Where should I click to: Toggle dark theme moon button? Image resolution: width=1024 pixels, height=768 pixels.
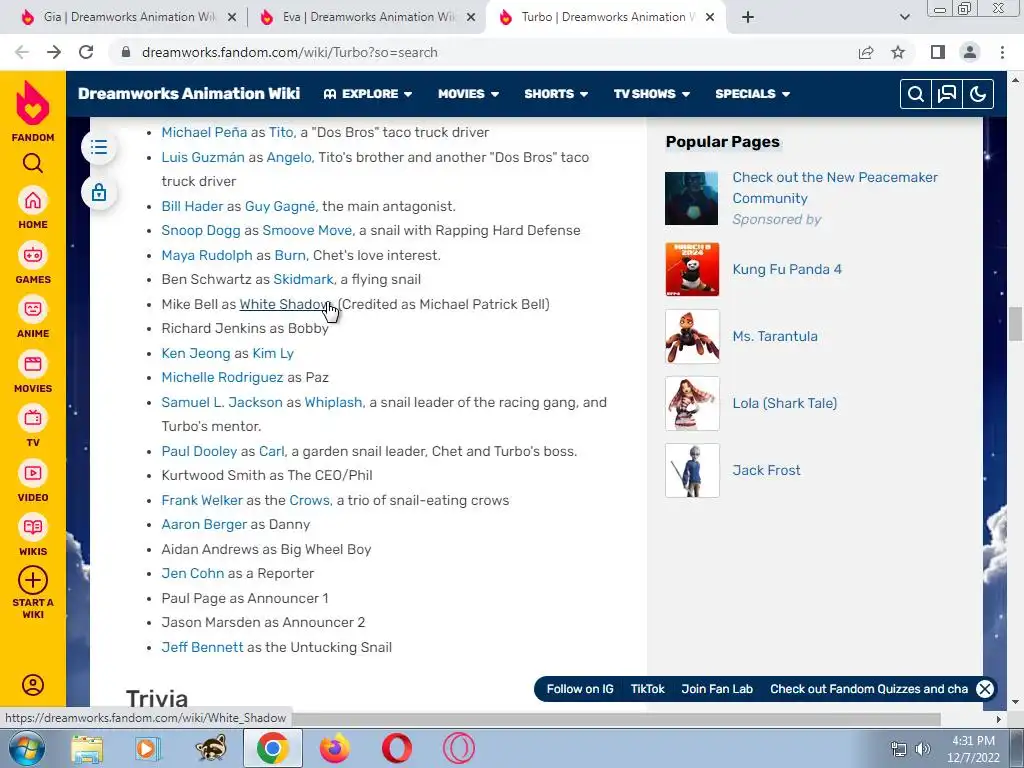[978, 94]
